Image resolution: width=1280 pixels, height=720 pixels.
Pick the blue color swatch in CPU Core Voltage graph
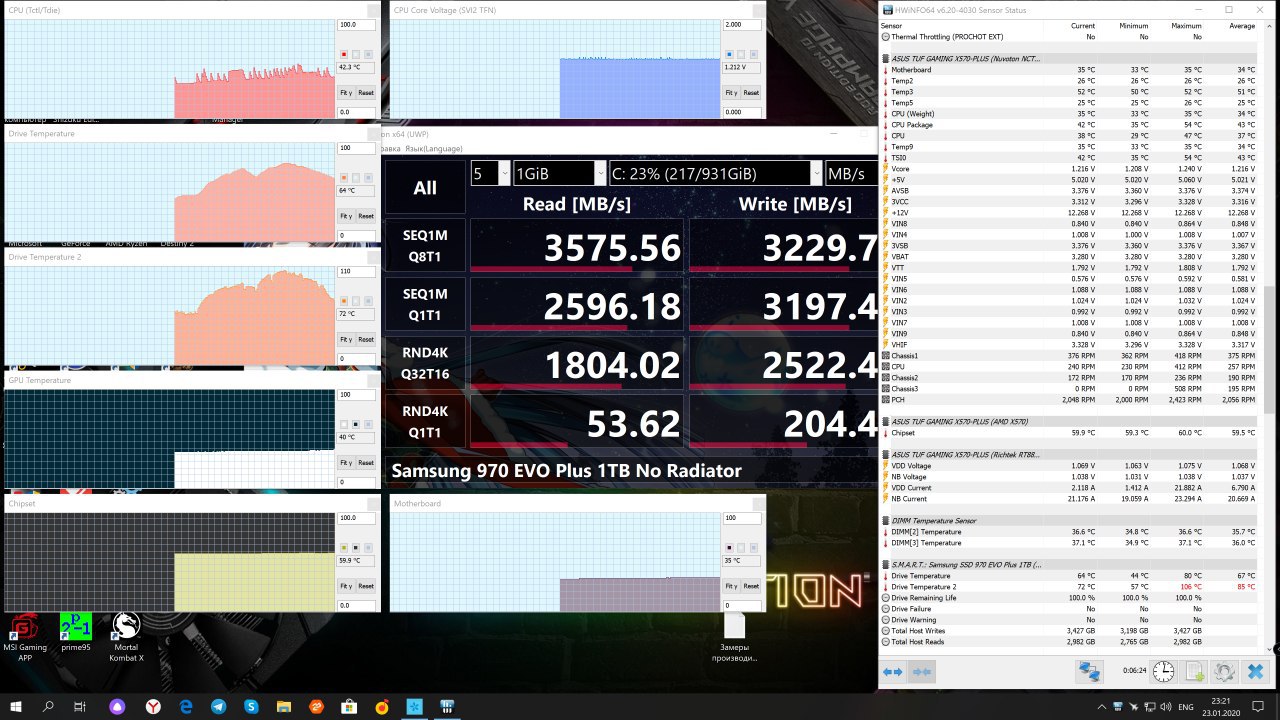tap(729, 54)
